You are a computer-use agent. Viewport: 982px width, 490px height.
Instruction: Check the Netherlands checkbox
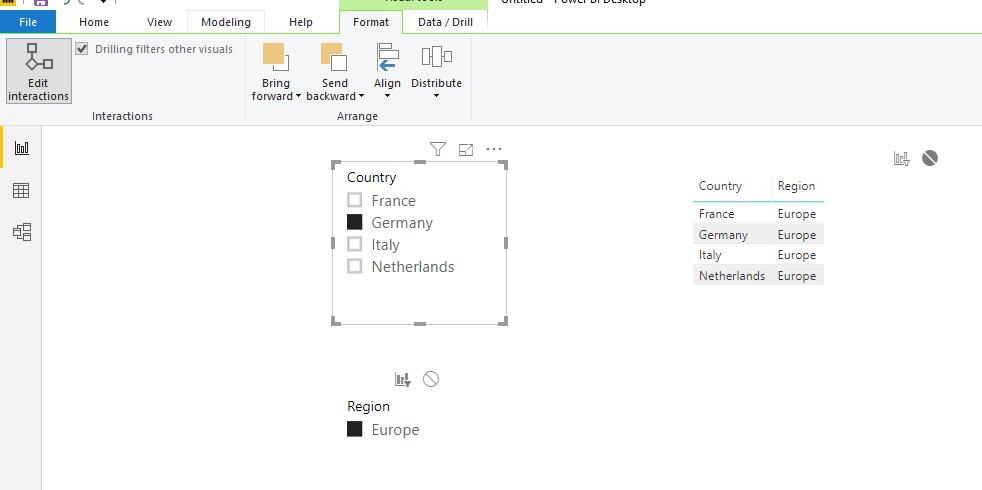(x=354, y=266)
